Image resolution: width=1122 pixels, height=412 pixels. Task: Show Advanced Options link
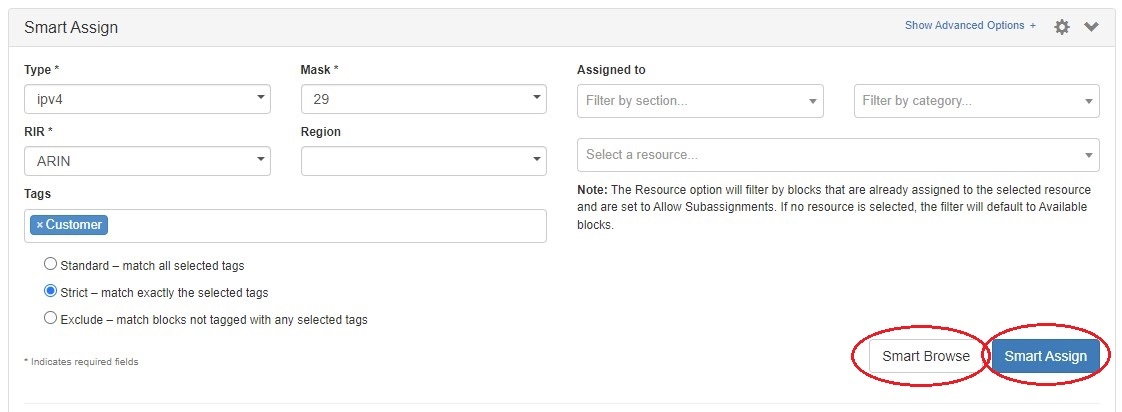coord(970,26)
